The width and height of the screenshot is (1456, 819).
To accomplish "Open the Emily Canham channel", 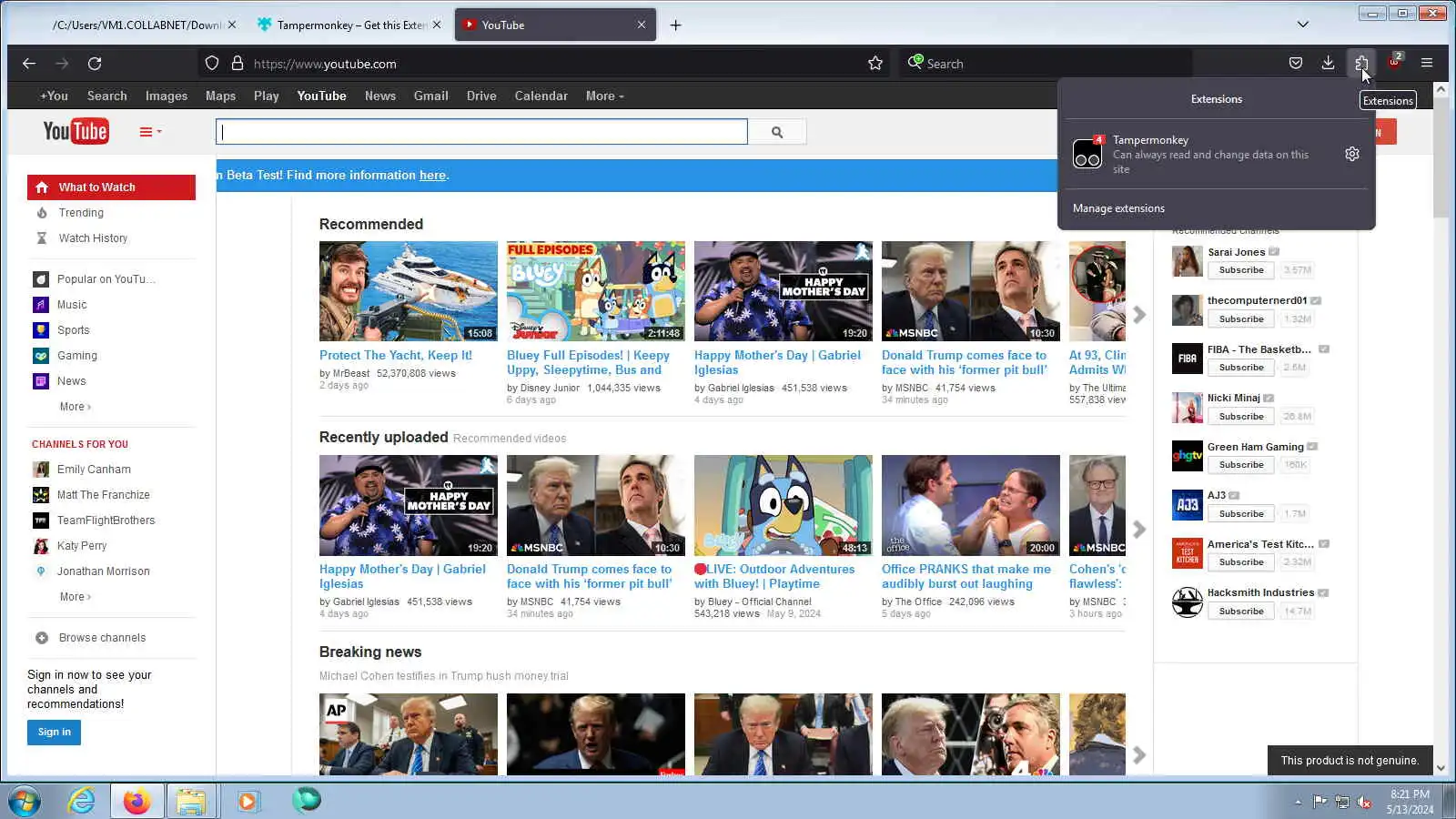I will [x=94, y=470].
